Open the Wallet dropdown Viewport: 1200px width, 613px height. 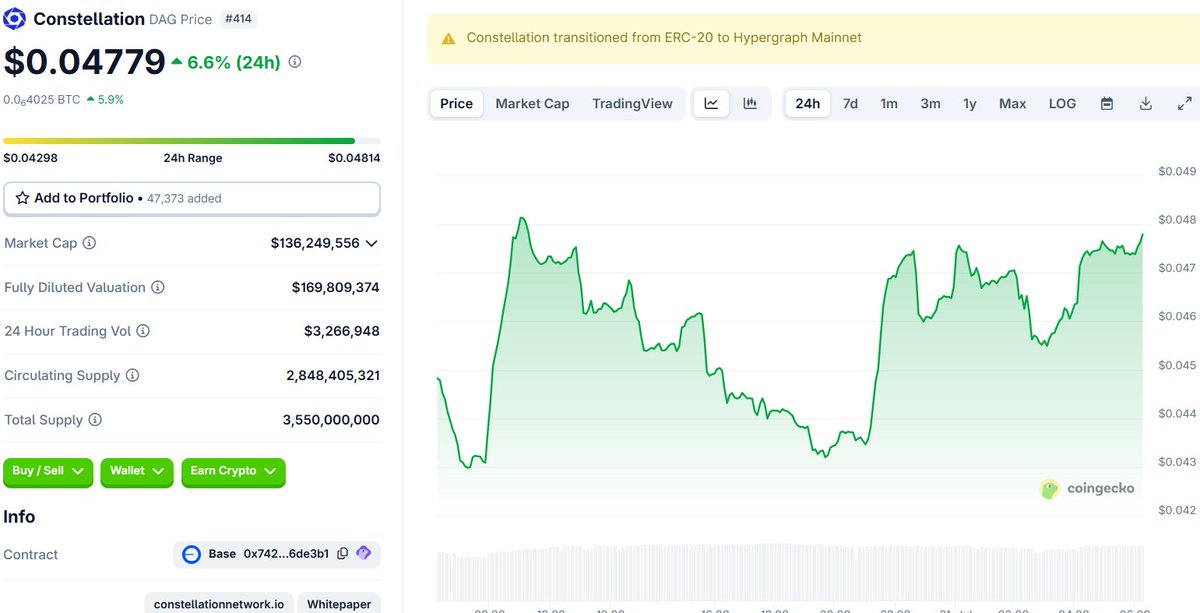[138, 471]
